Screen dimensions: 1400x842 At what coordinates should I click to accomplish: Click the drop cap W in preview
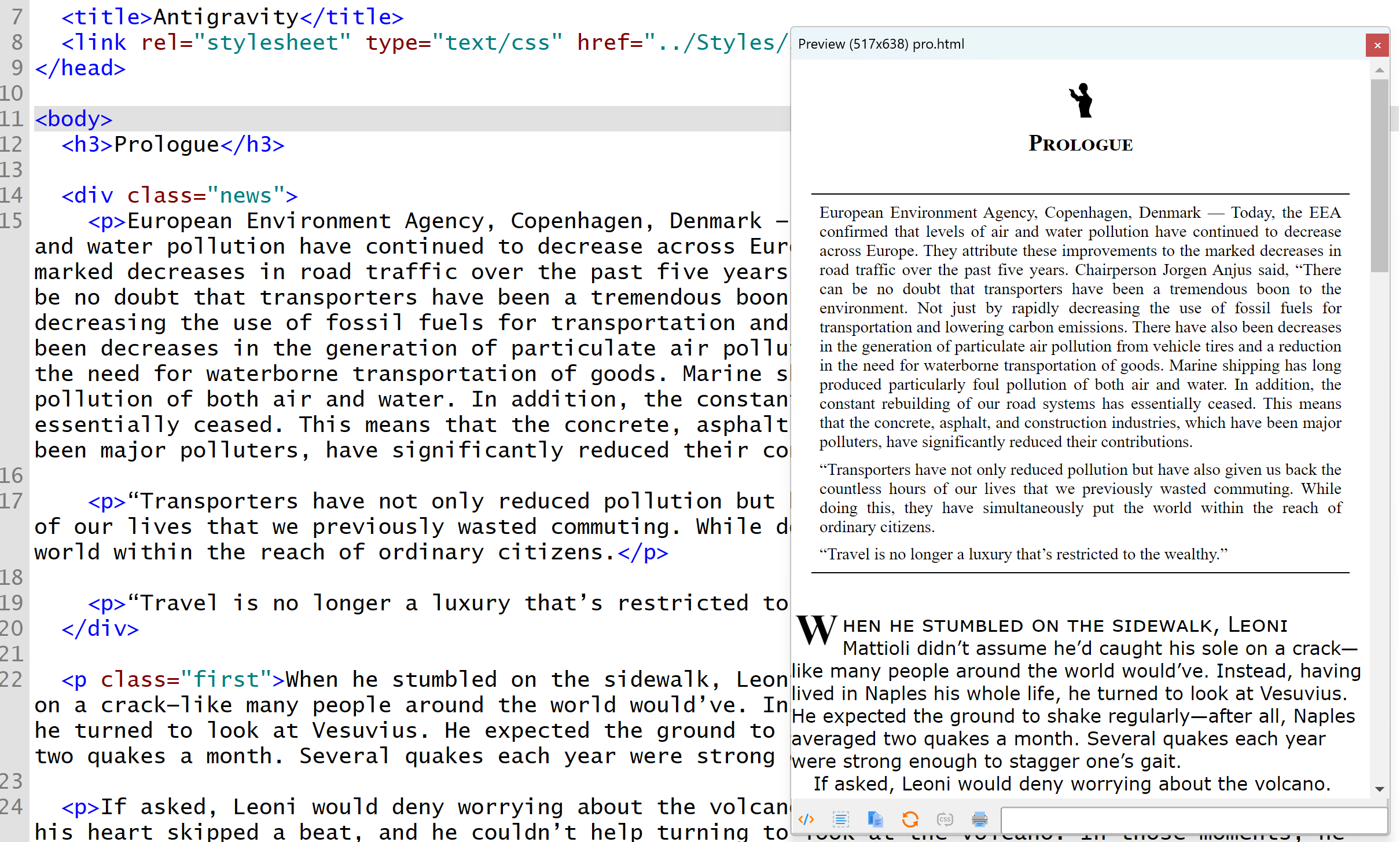pyautogui.click(x=816, y=629)
